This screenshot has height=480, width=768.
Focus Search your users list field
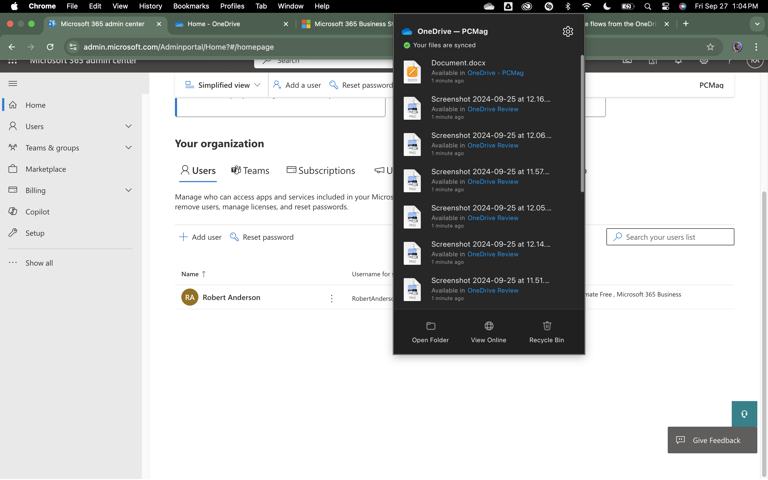pos(670,237)
